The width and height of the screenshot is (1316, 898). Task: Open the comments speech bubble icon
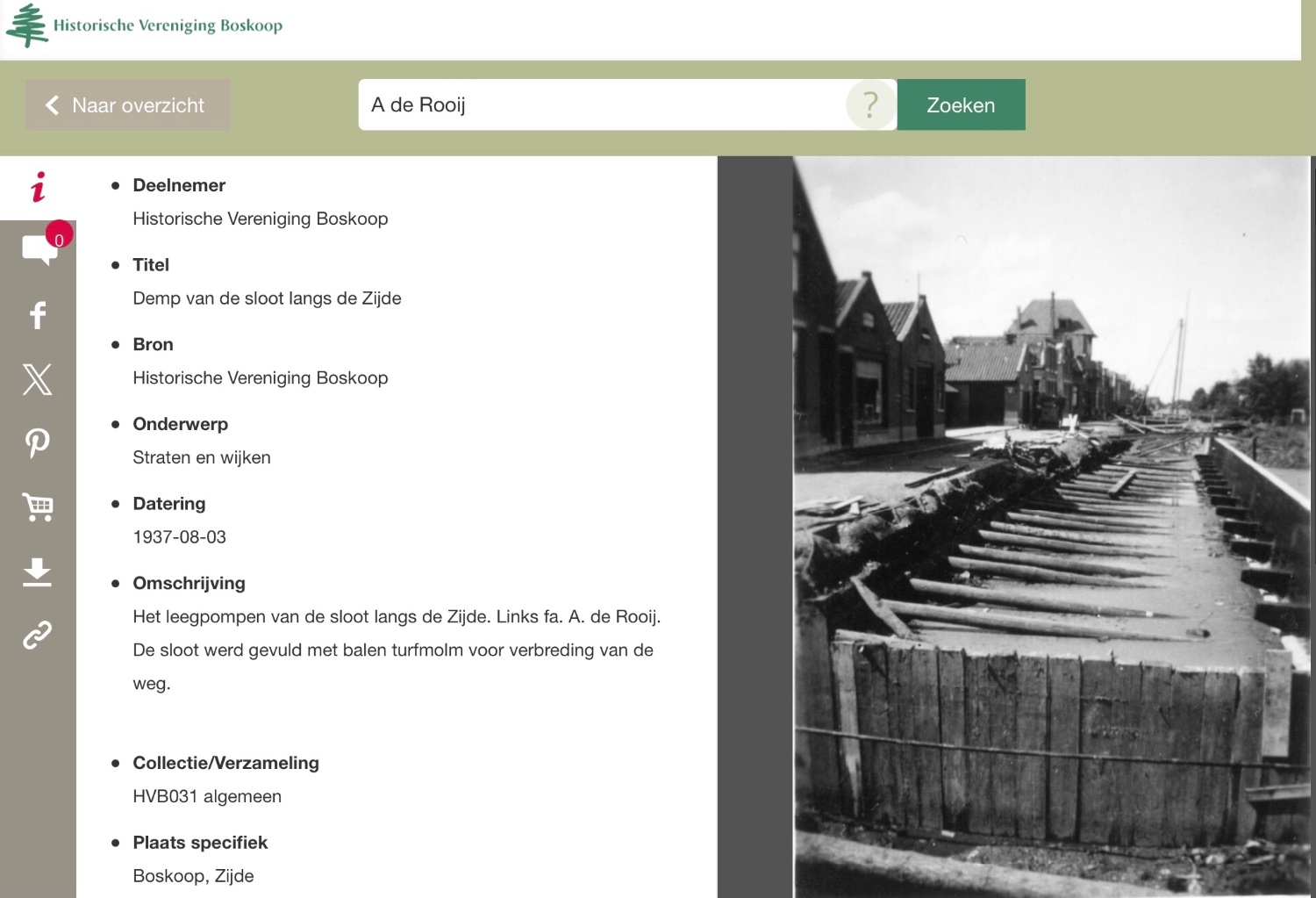pos(39,250)
